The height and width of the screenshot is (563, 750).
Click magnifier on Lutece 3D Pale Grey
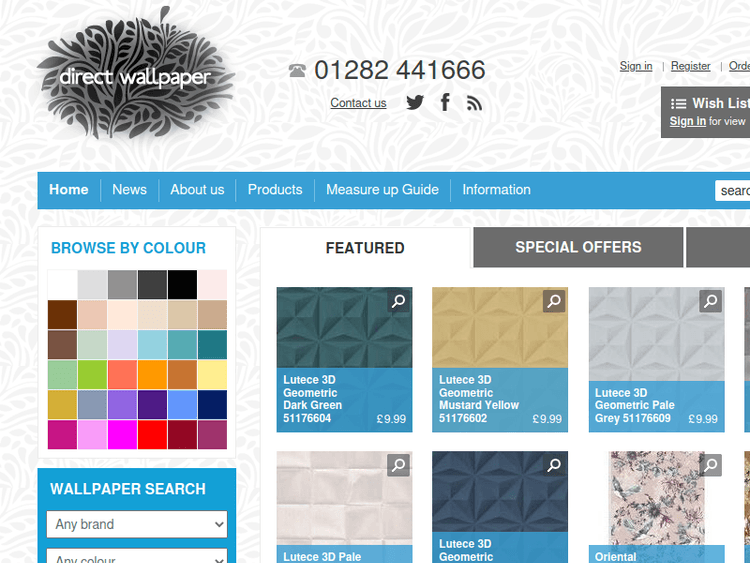[710, 301]
